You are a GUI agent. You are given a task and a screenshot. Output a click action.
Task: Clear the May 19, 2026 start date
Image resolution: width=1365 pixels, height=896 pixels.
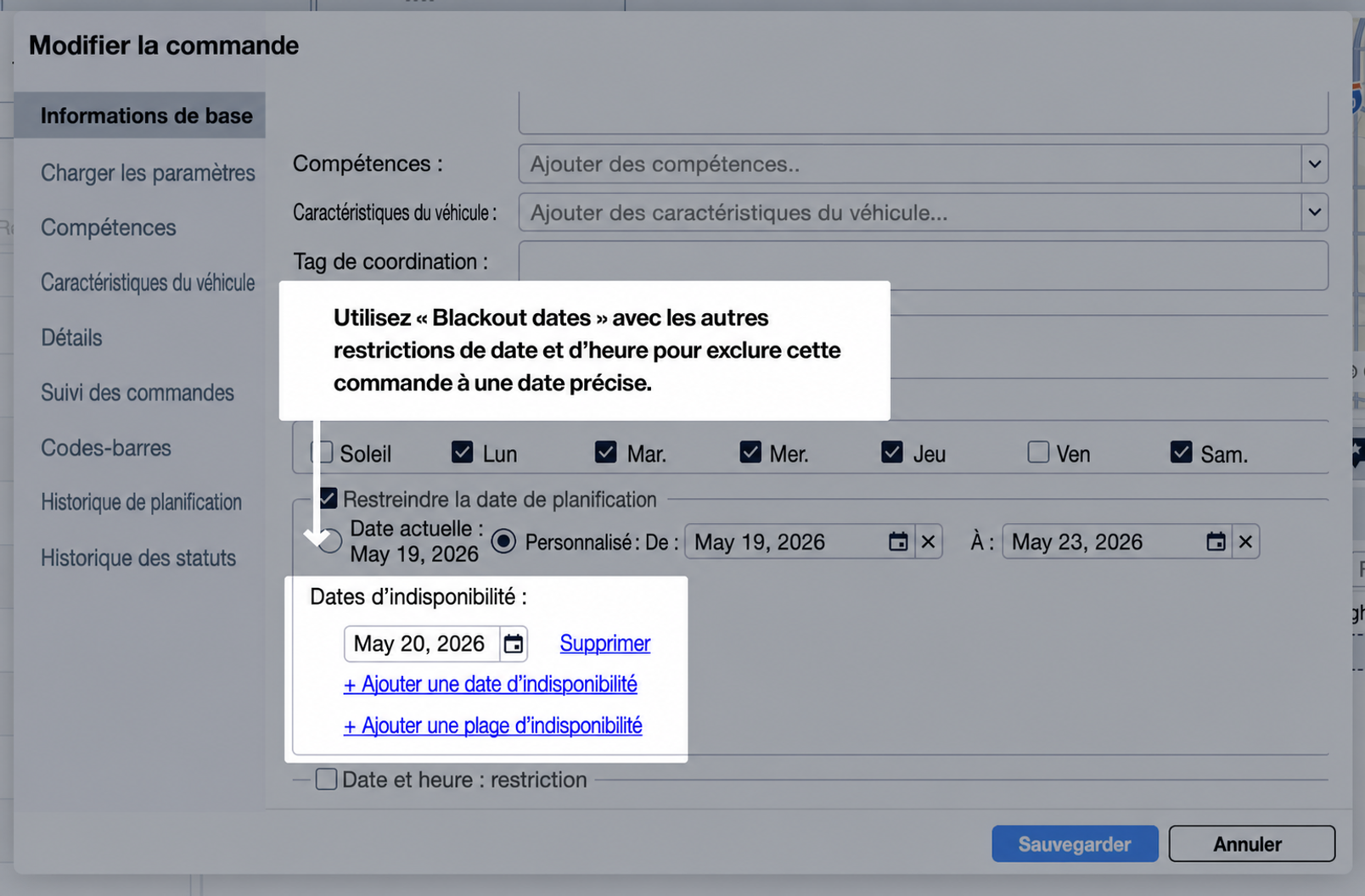point(929,542)
